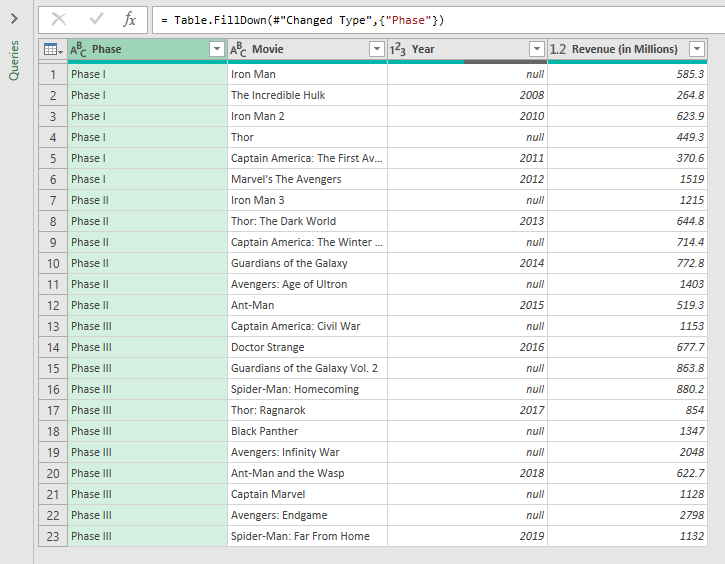Click the Iron Man movie cell
725x564 pixels.
[x=307, y=74]
